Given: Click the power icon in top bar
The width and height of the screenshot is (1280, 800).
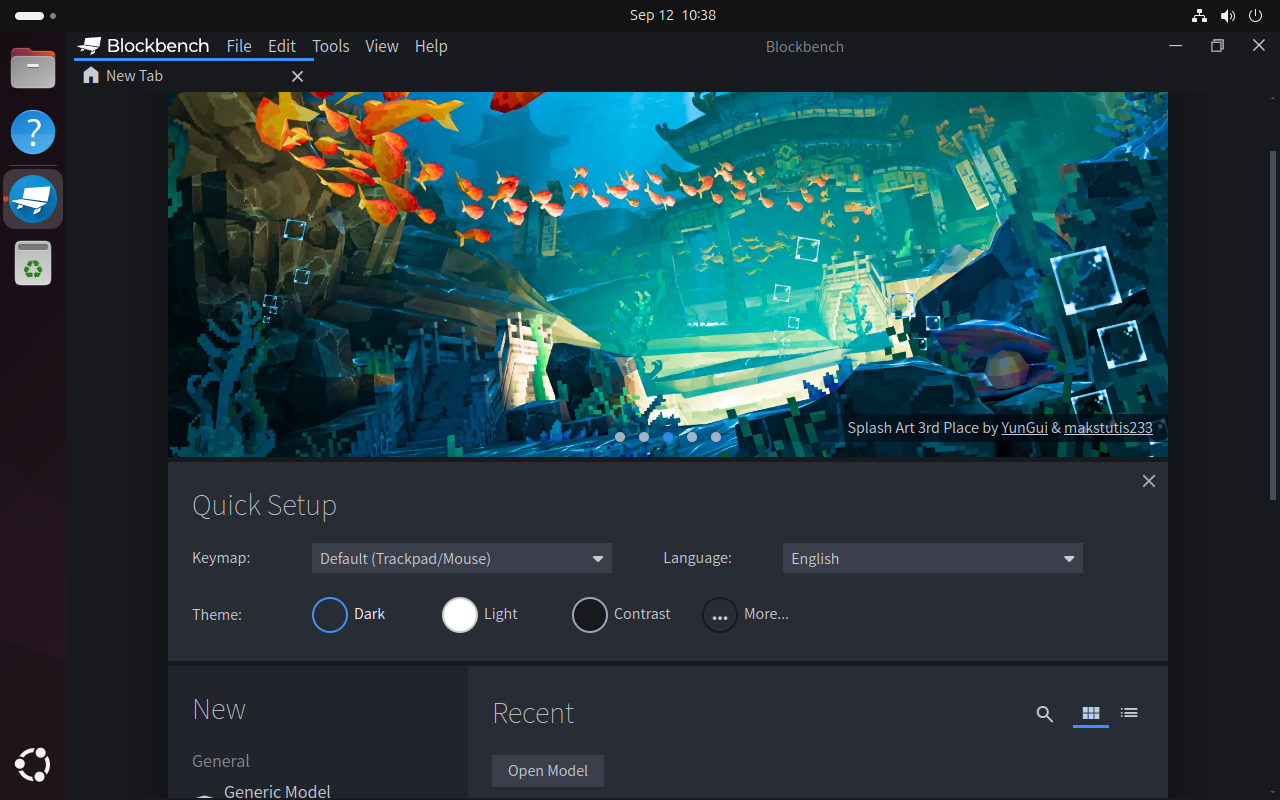Looking at the screenshot, I should [x=1256, y=15].
